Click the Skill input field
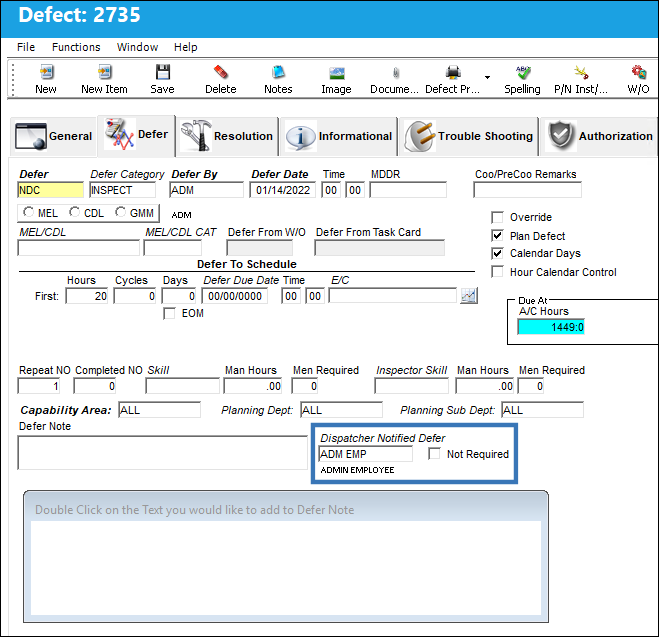The height and width of the screenshot is (637, 659). click(182, 386)
